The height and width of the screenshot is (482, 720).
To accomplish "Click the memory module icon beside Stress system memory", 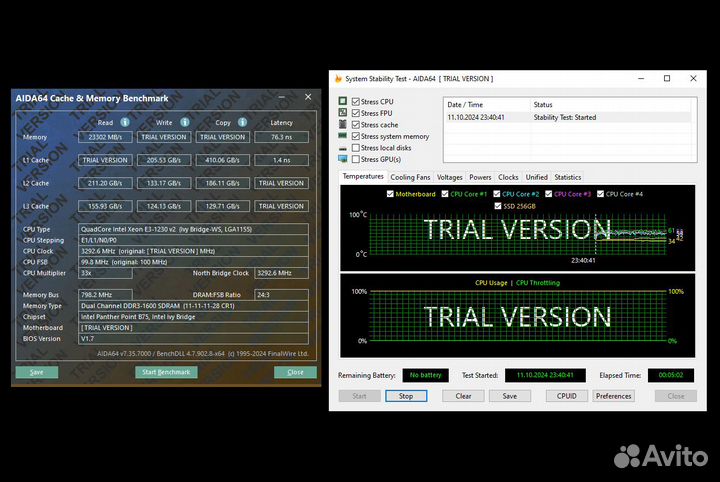I will click(343, 136).
